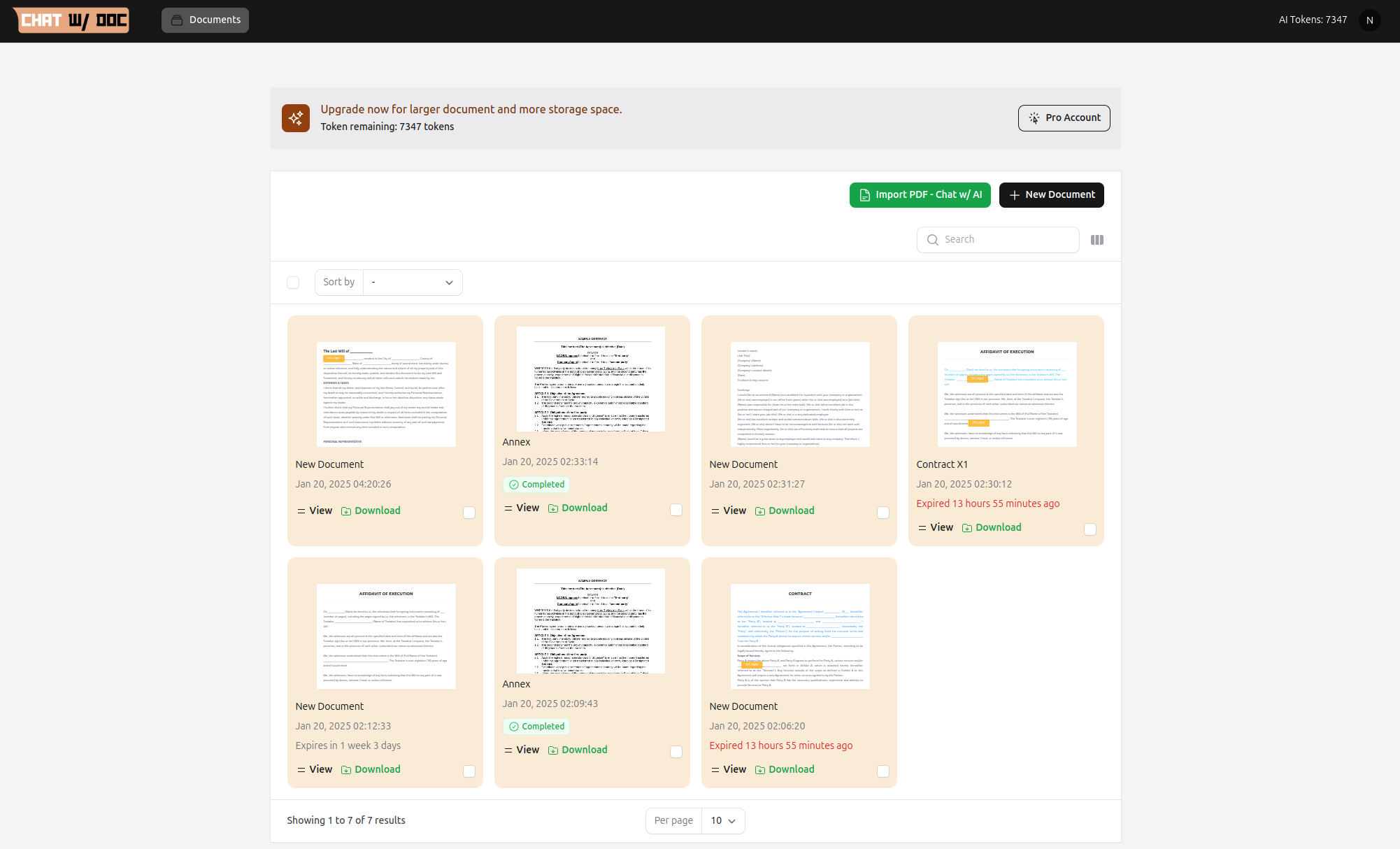1400x849 pixels.
Task: Open the Documents nav tab
Action: [205, 20]
